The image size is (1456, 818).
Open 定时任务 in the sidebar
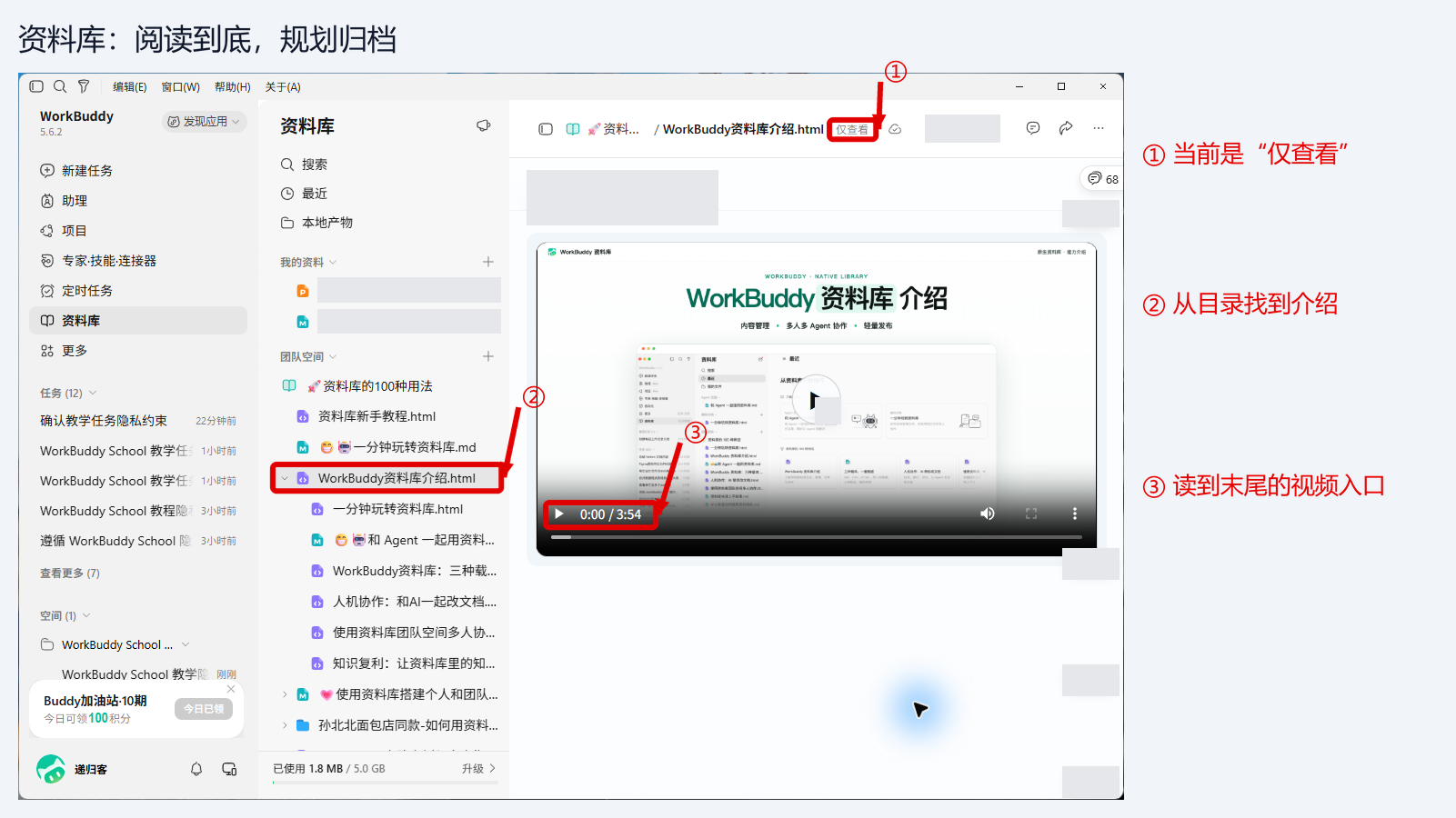click(138, 290)
